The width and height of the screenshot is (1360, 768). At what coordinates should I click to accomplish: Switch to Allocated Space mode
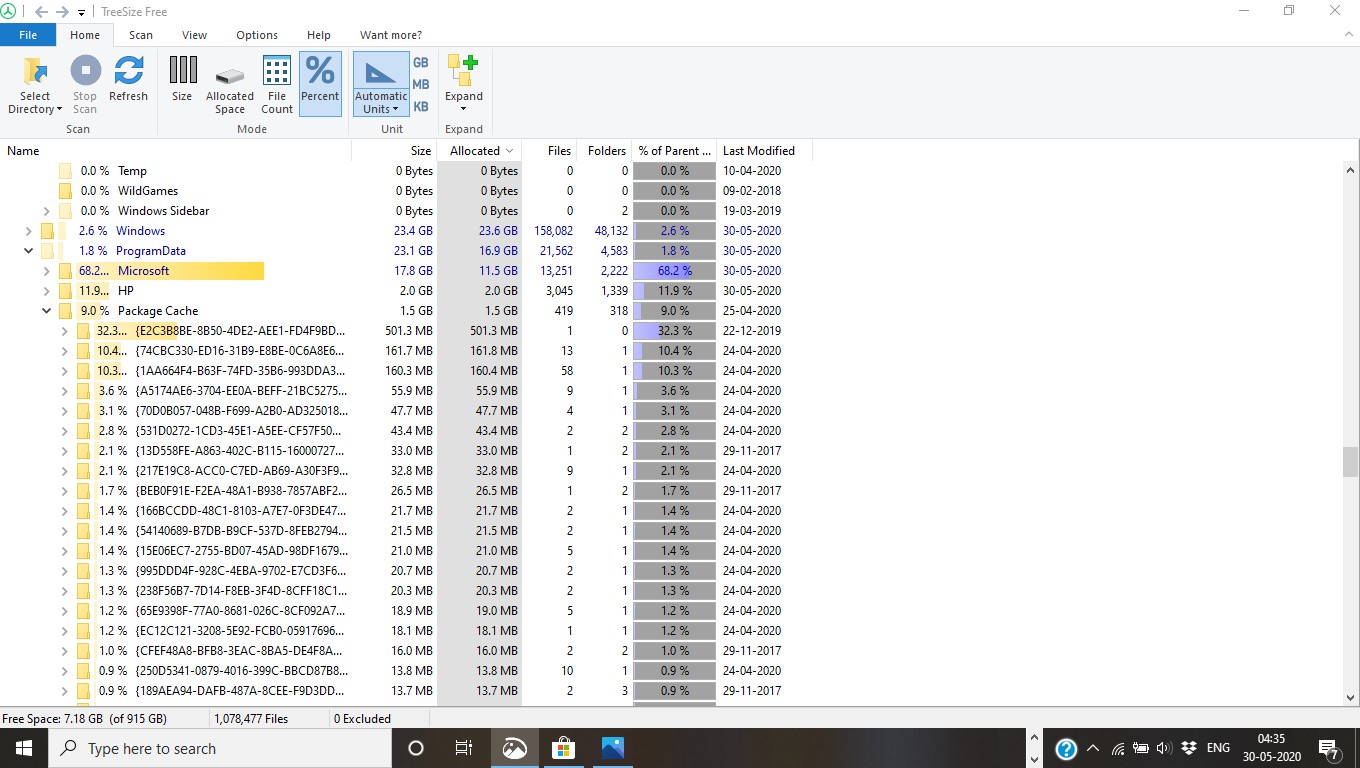point(230,85)
